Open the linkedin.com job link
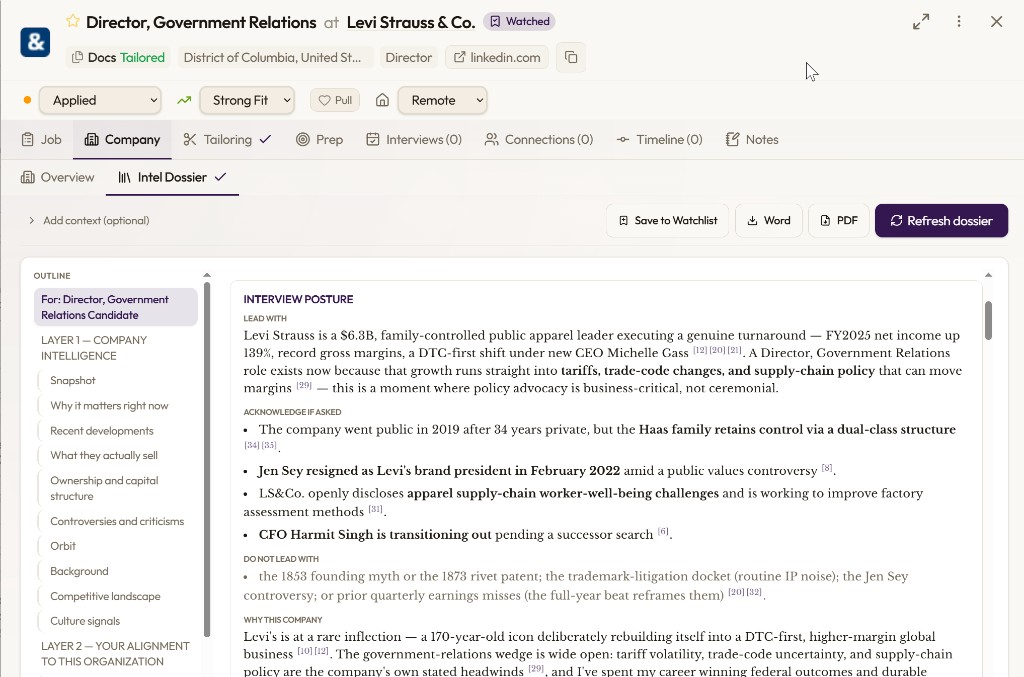Image resolution: width=1024 pixels, height=677 pixels. pyautogui.click(x=497, y=57)
